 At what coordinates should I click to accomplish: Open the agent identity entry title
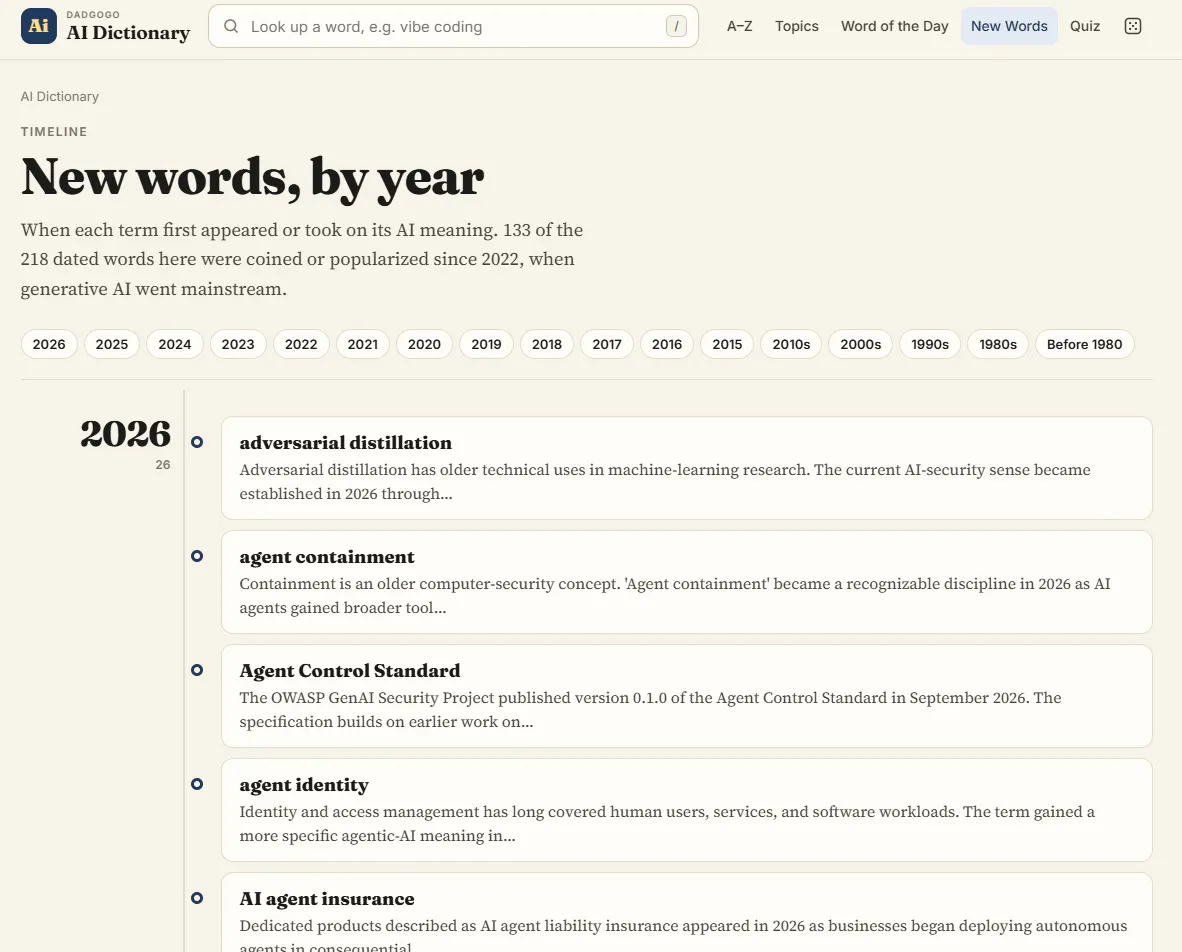tap(304, 785)
